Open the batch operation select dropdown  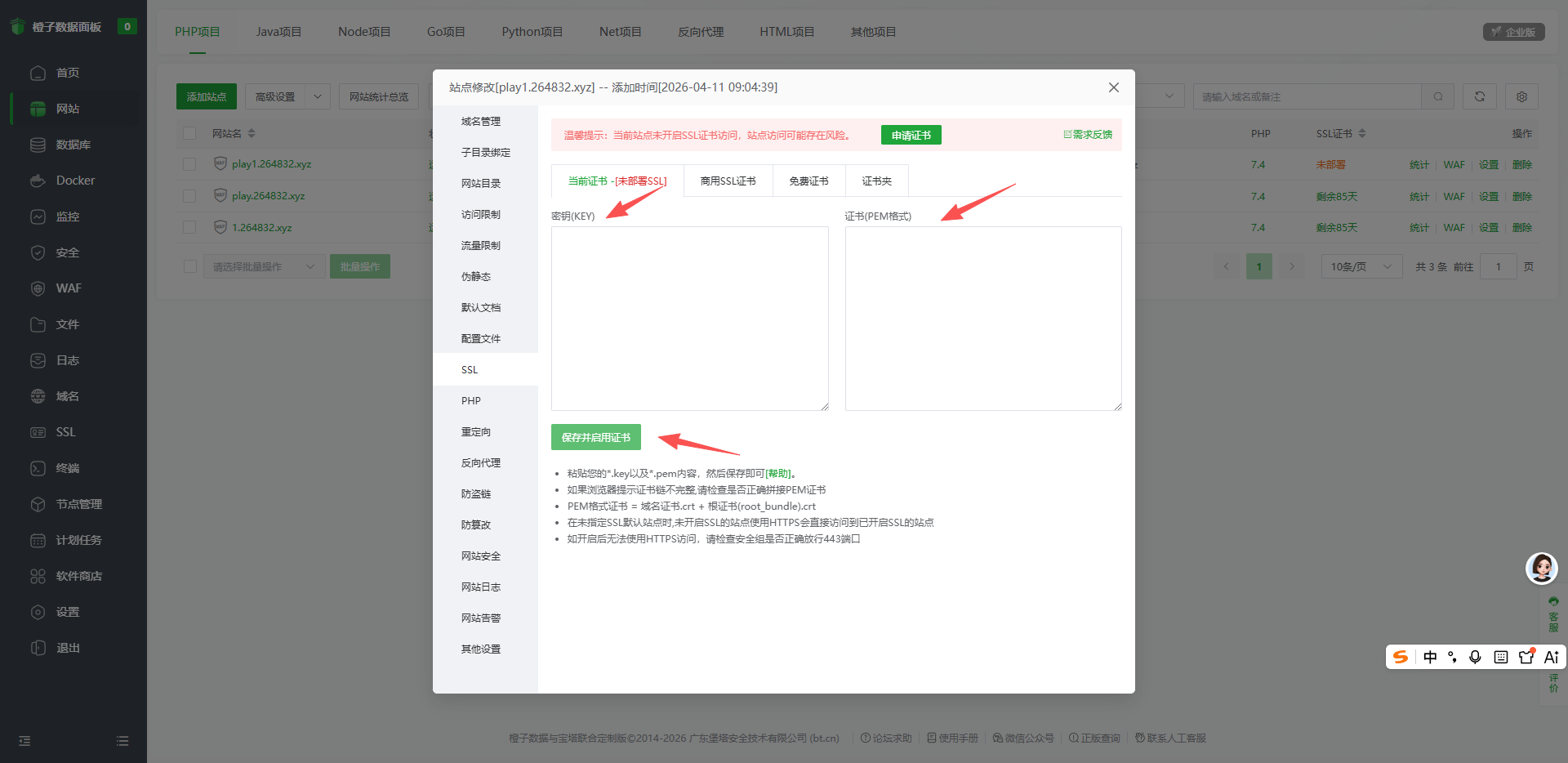click(263, 266)
